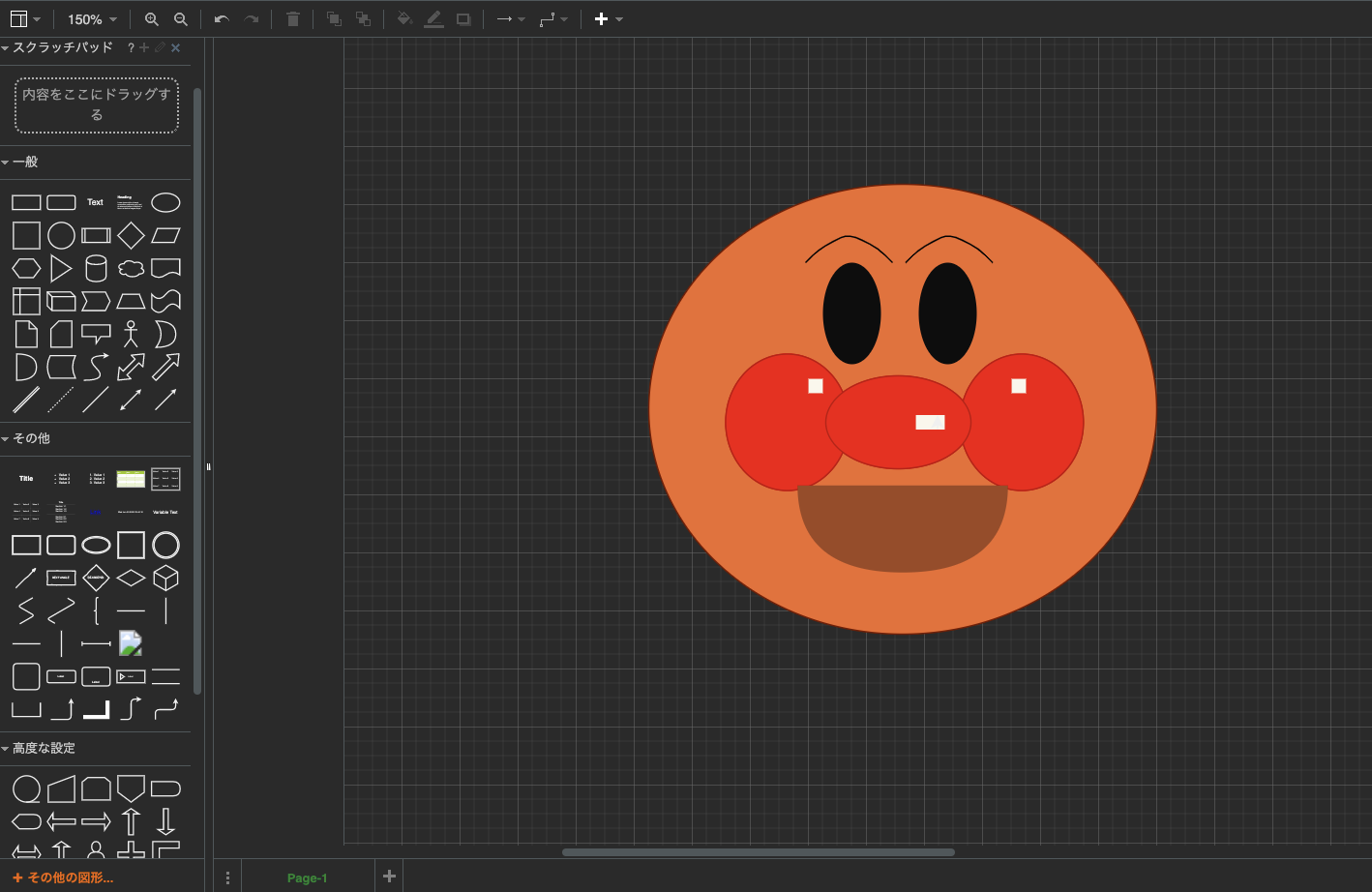Open the waypoints style dropdown

(552, 19)
